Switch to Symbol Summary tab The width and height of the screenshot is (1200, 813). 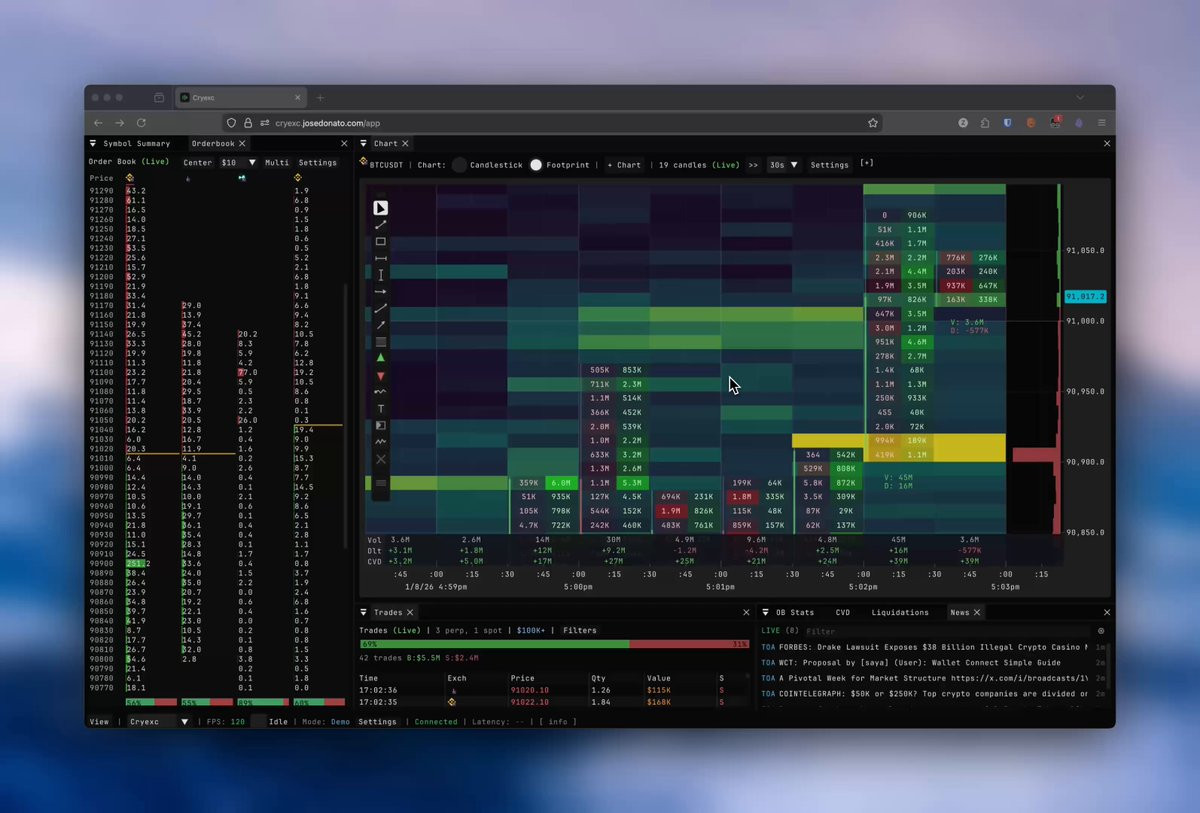pyautogui.click(x=137, y=144)
